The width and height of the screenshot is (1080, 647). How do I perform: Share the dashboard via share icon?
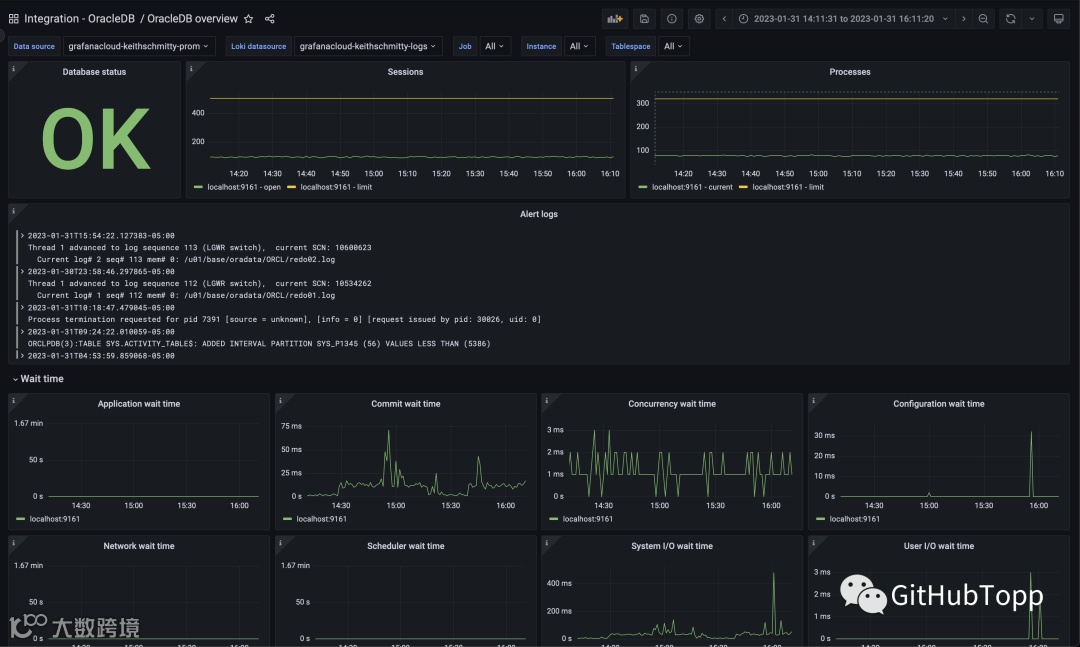coord(270,19)
